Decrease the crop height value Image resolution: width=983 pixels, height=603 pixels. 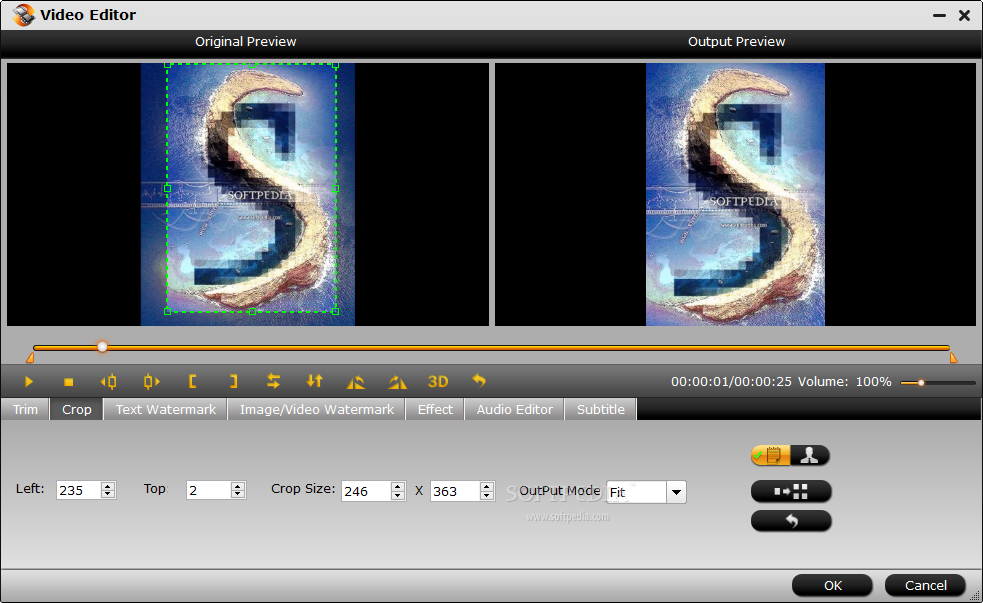point(487,496)
